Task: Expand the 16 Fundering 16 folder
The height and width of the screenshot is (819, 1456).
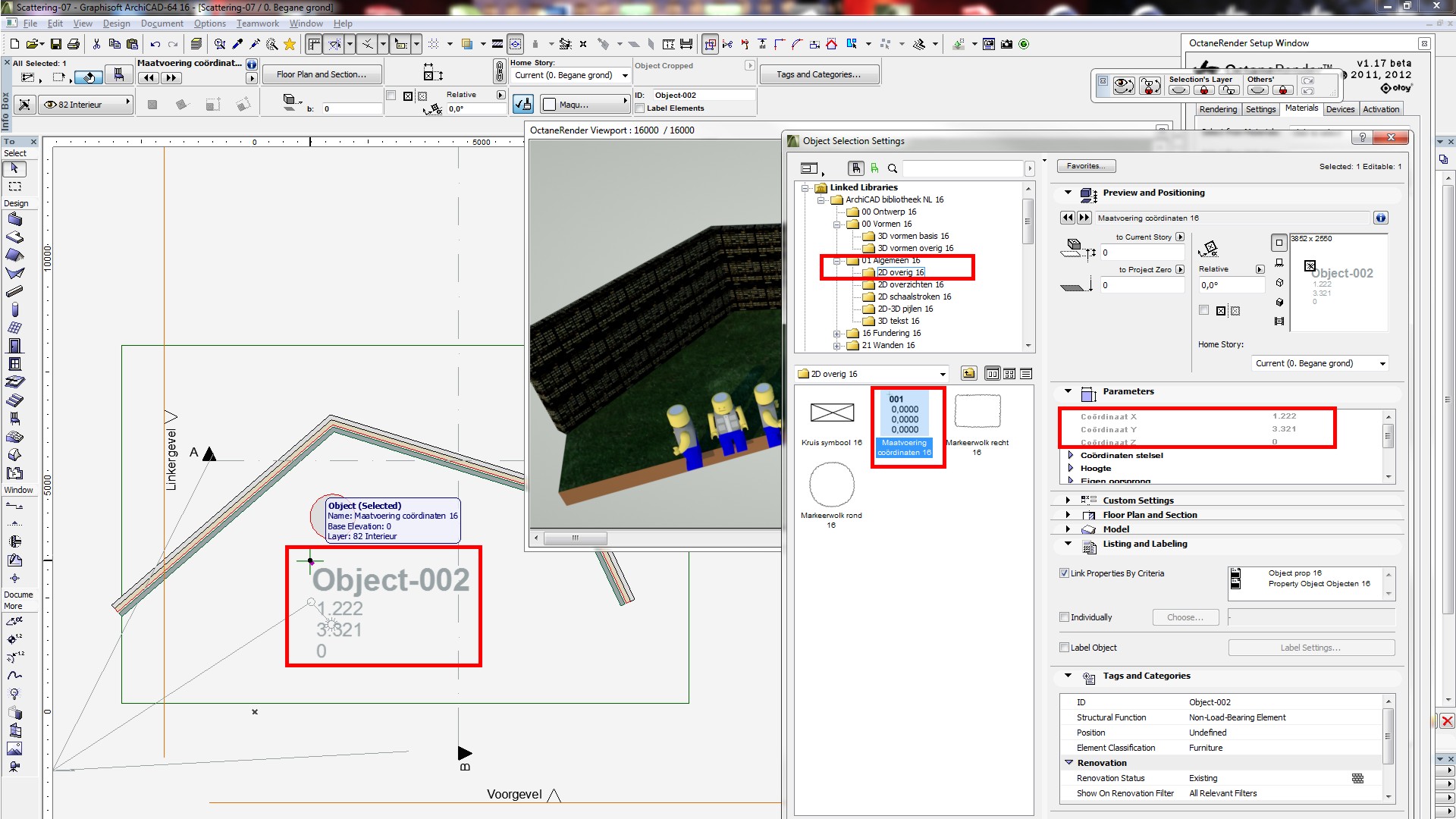Action: (837, 334)
